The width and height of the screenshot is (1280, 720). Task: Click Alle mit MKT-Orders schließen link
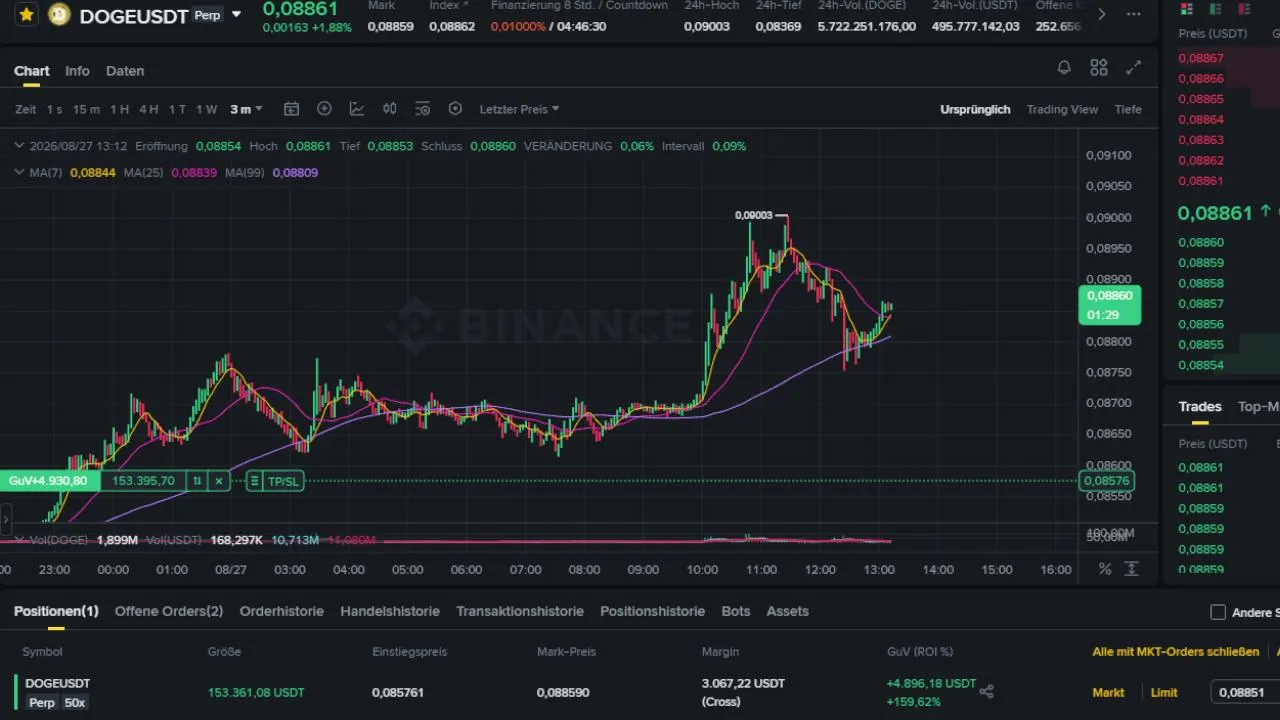1176,652
